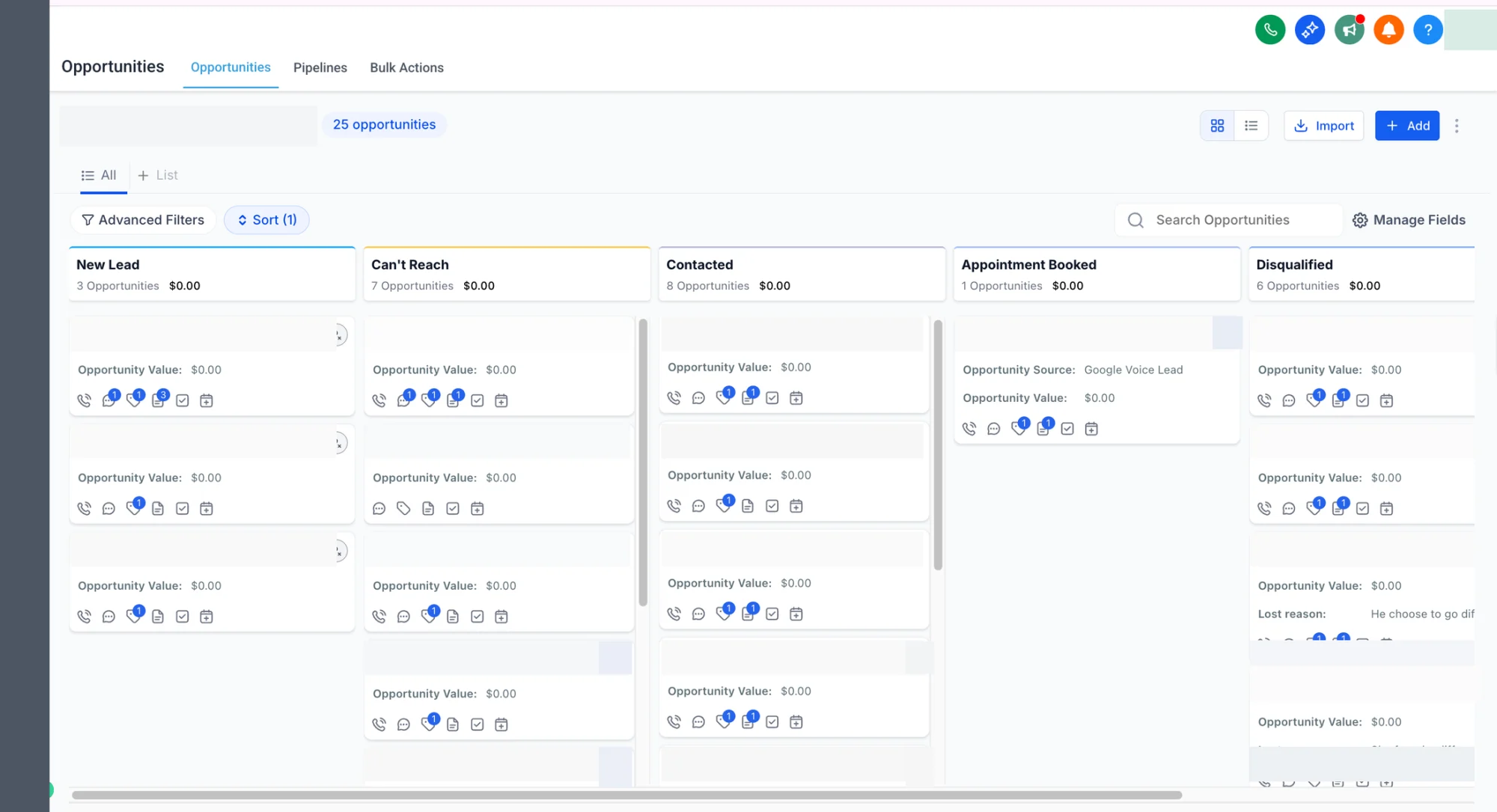Viewport: 1497px width, 812px height.
Task: Go to the Pipelines tab
Action: click(x=320, y=67)
